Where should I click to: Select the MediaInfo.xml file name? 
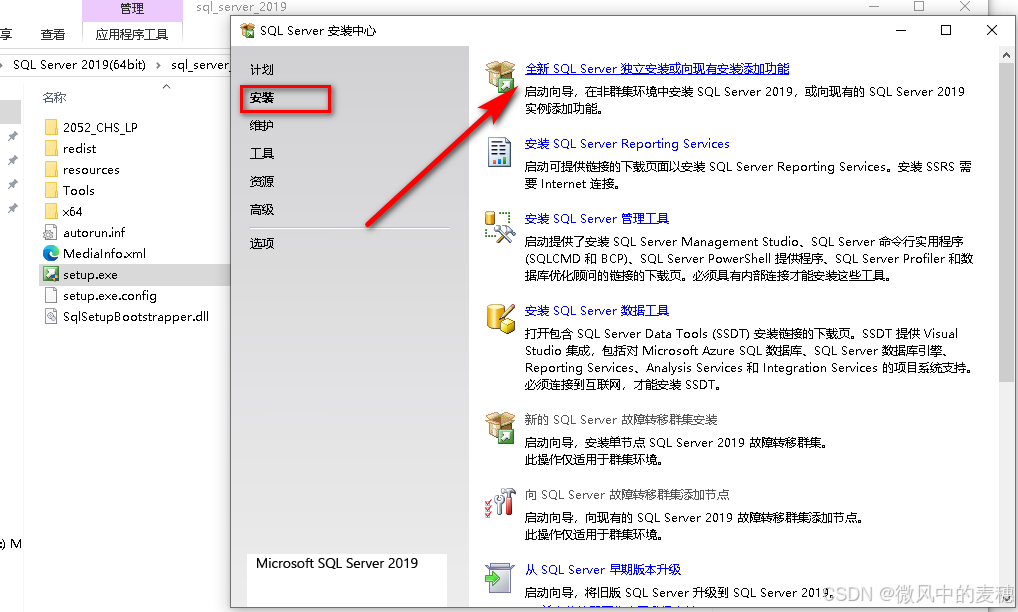(105, 254)
